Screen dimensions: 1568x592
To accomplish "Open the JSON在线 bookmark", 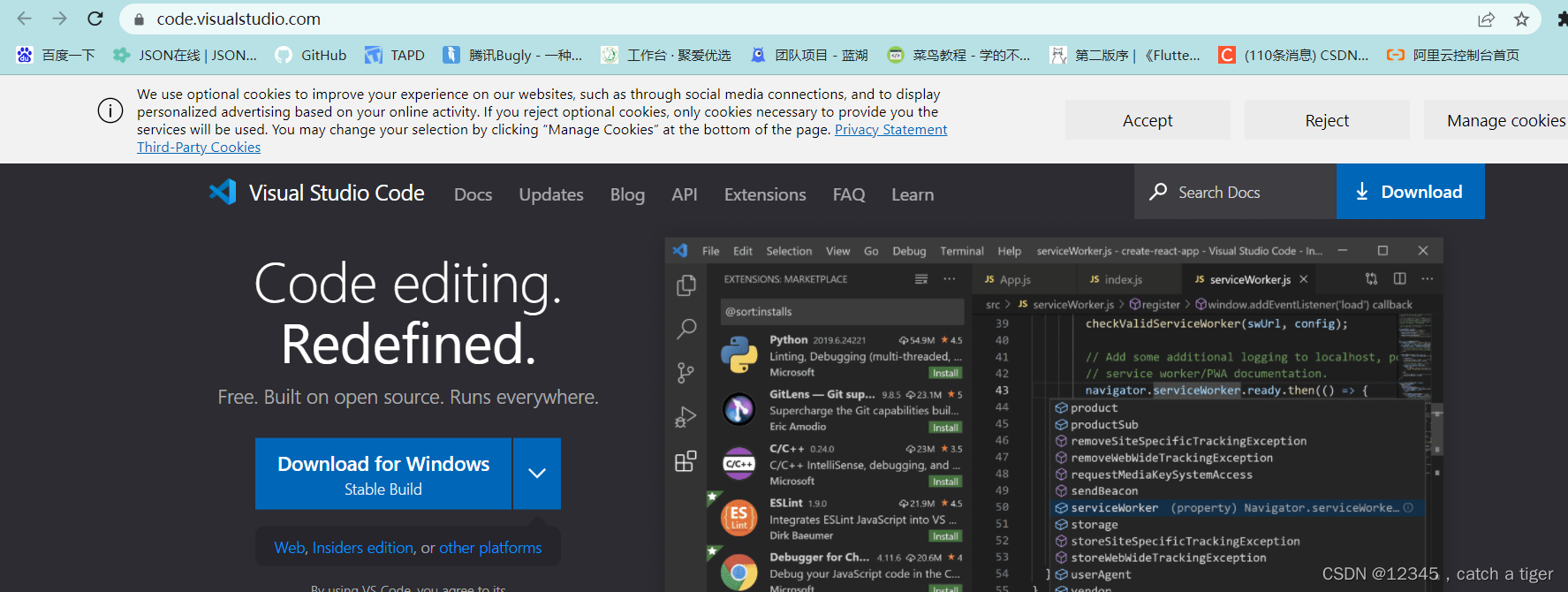I will coord(185,55).
